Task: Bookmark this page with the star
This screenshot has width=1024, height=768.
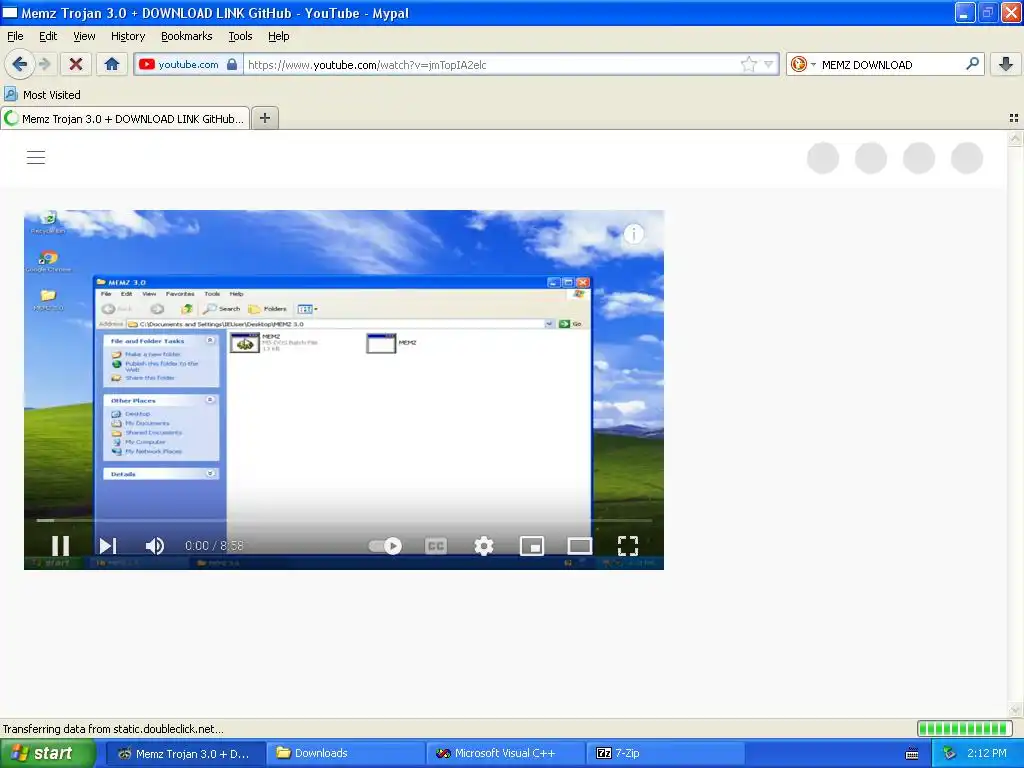Action: tap(748, 64)
